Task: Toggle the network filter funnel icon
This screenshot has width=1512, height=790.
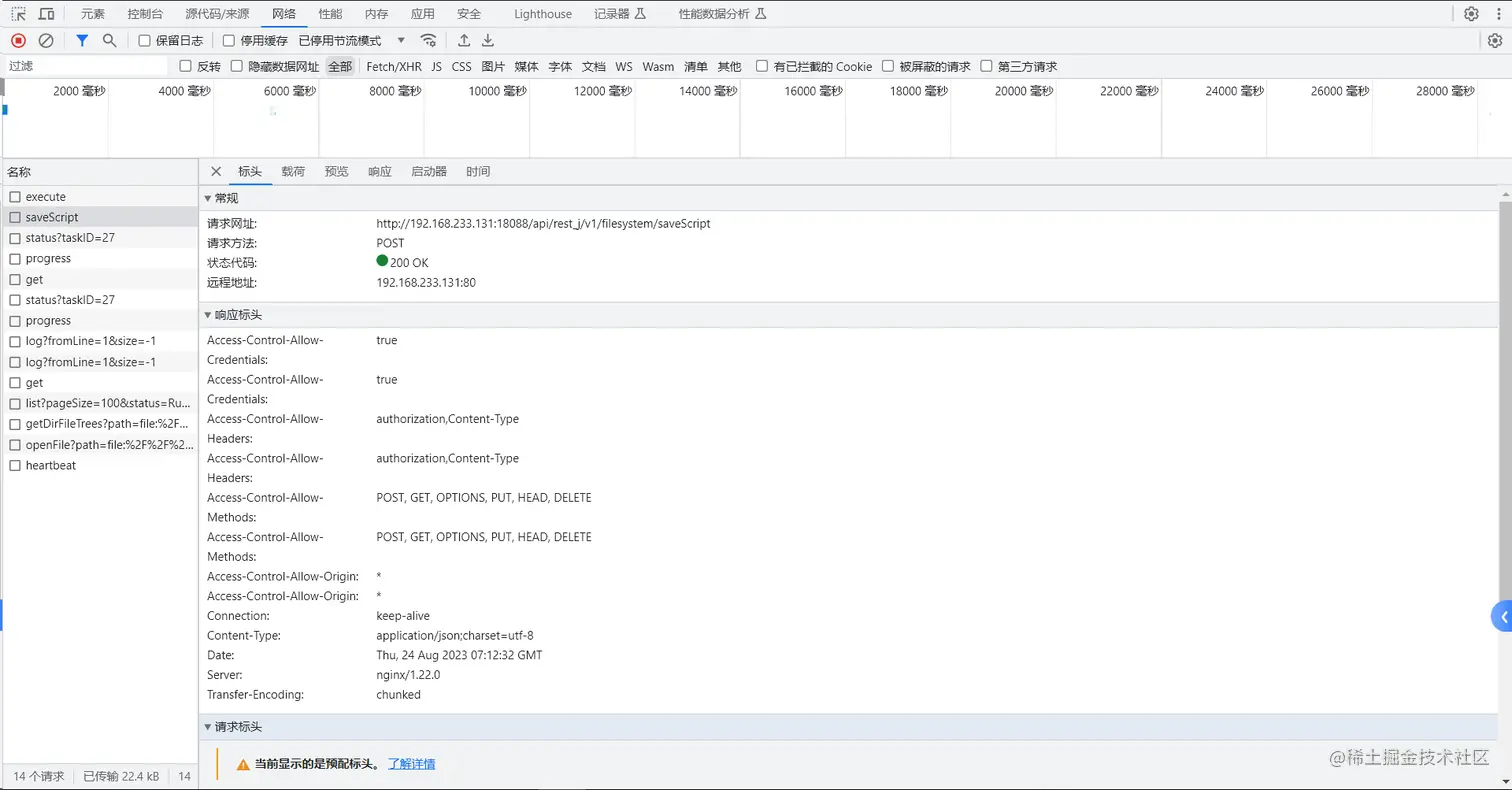Action: [82, 40]
